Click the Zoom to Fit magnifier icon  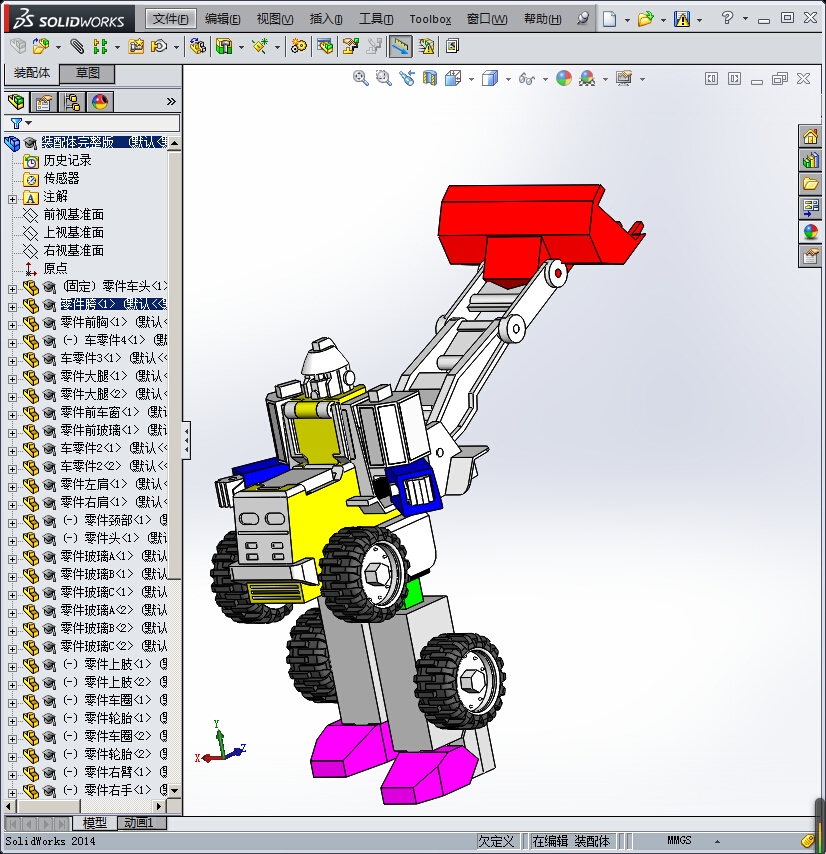(360, 78)
